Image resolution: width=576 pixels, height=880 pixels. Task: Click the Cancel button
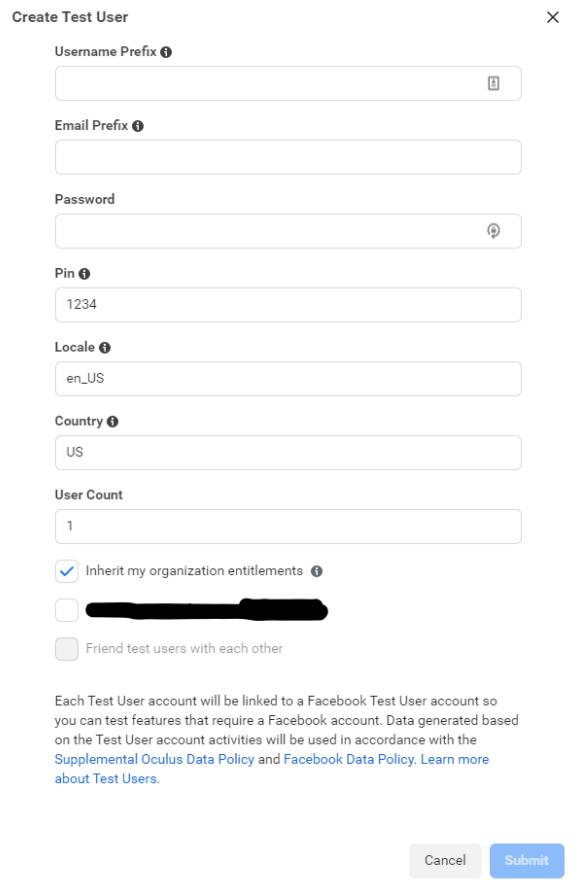coord(445,860)
